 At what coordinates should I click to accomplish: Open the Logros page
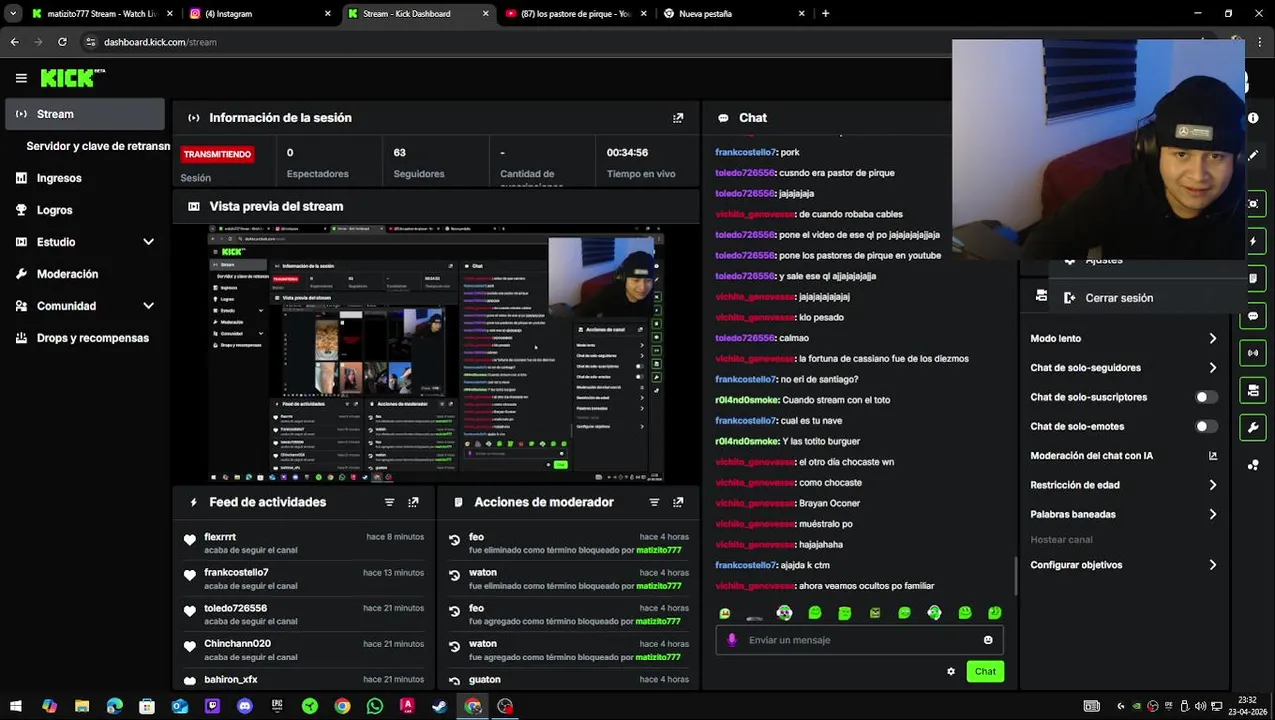click(x=54, y=210)
